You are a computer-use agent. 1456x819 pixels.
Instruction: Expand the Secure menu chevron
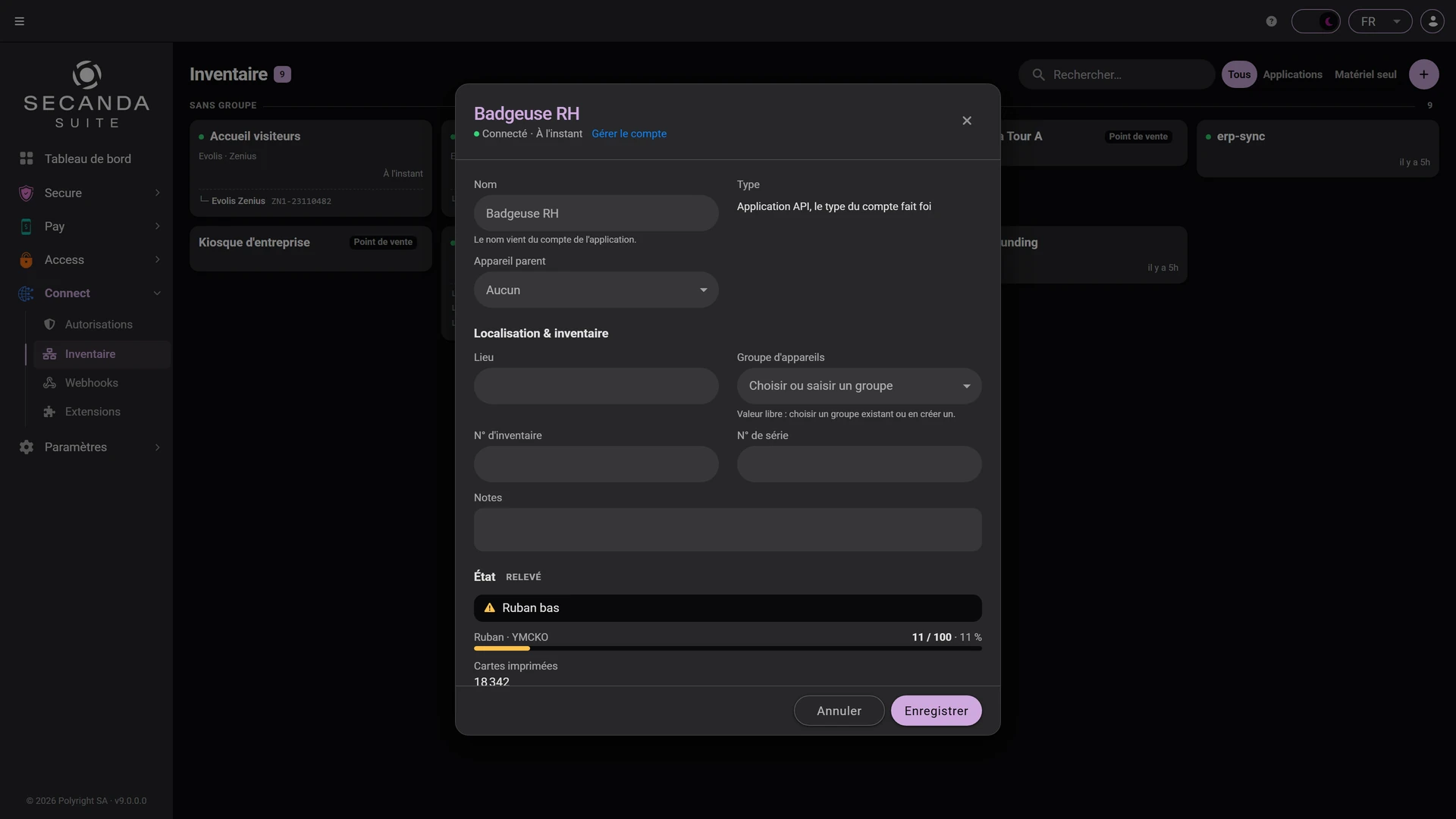(157, 193)
